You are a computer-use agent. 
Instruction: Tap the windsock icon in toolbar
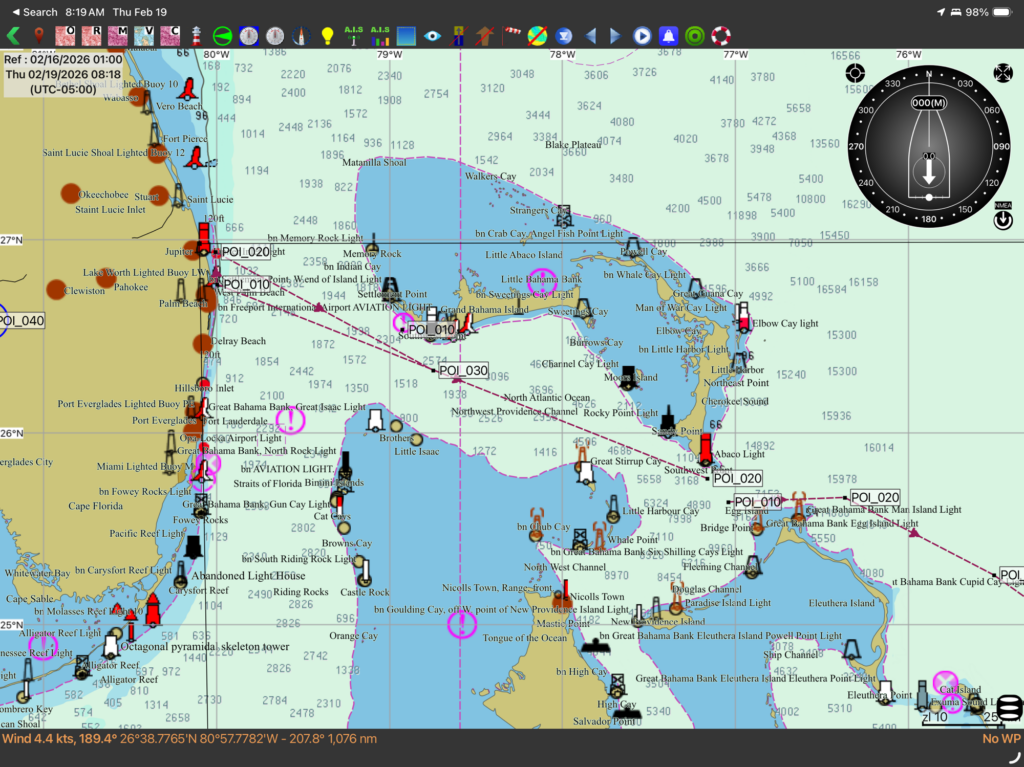[x=512, y=36]
